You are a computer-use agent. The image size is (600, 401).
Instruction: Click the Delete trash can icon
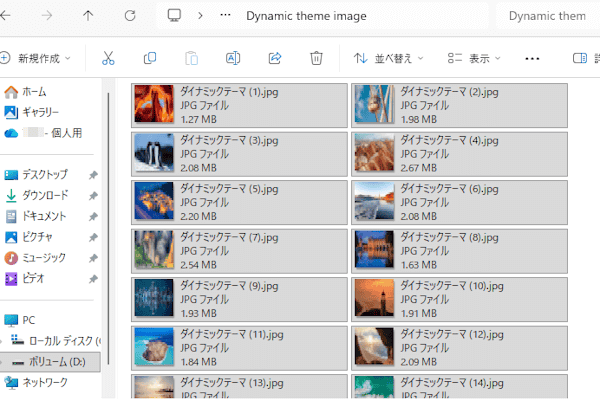[316, 58]
